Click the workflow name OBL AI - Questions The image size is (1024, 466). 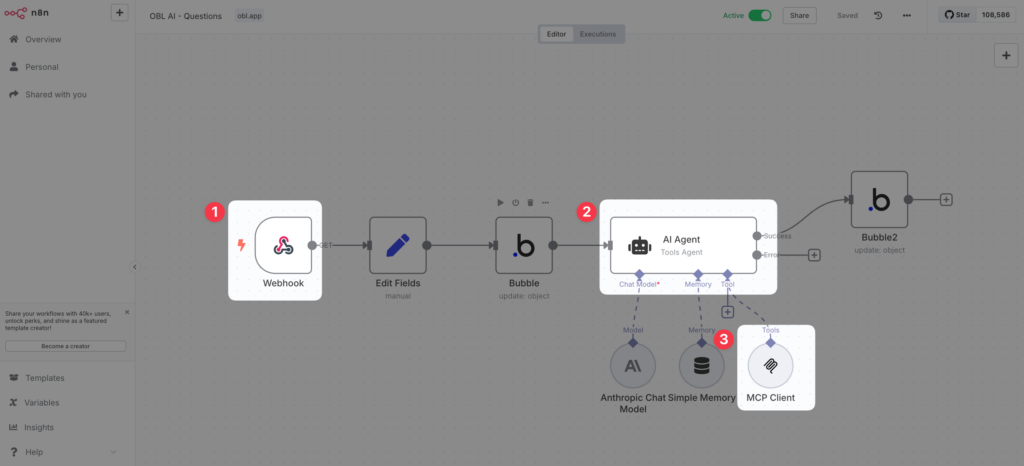click(x=185, y=16)
